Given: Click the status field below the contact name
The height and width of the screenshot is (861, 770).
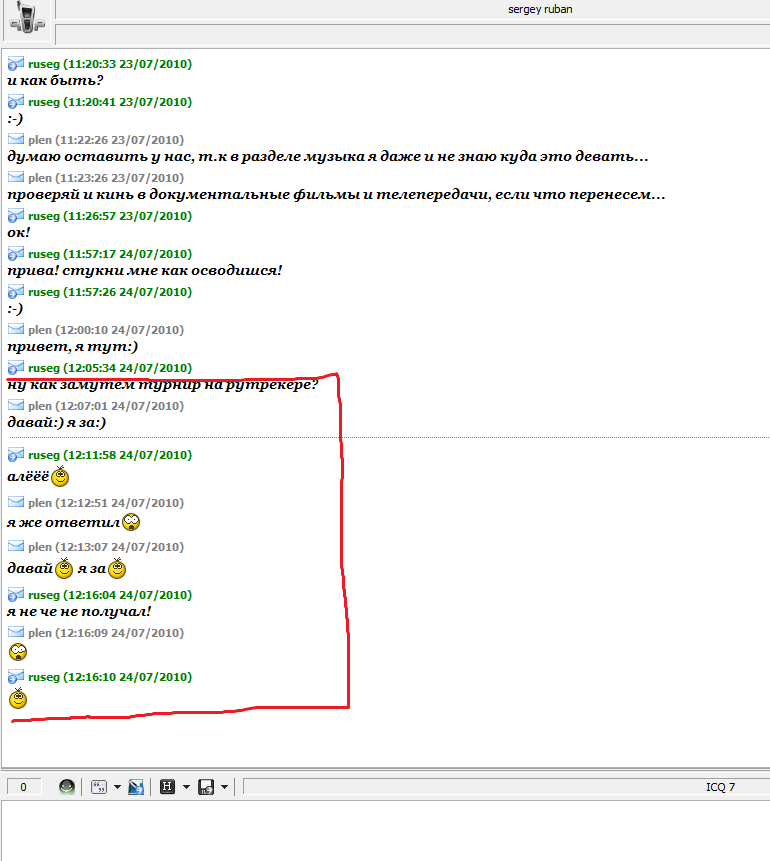Looking at the screenshot, I should click(412, 34).
